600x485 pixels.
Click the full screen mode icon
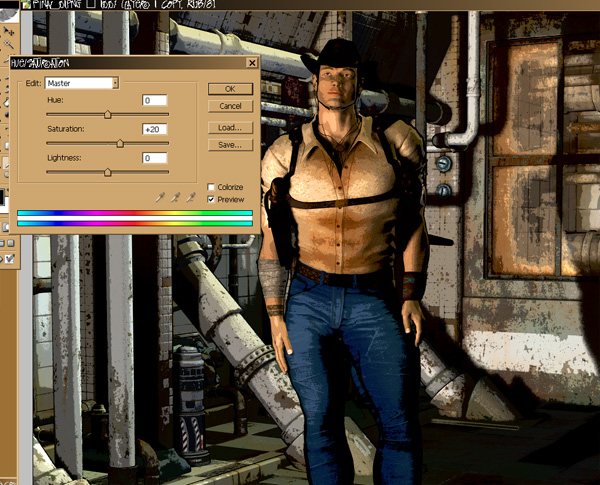click(x=11, y=243)
